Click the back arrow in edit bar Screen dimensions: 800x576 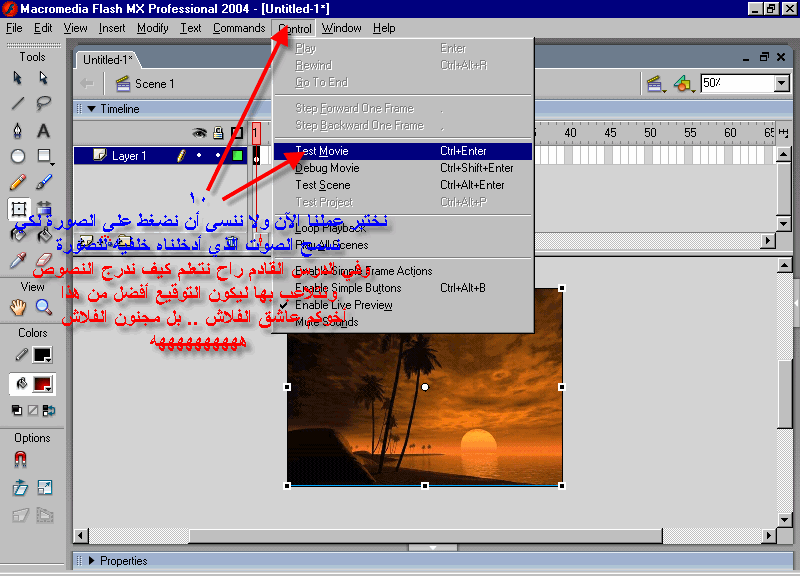(x=87, y=83)
